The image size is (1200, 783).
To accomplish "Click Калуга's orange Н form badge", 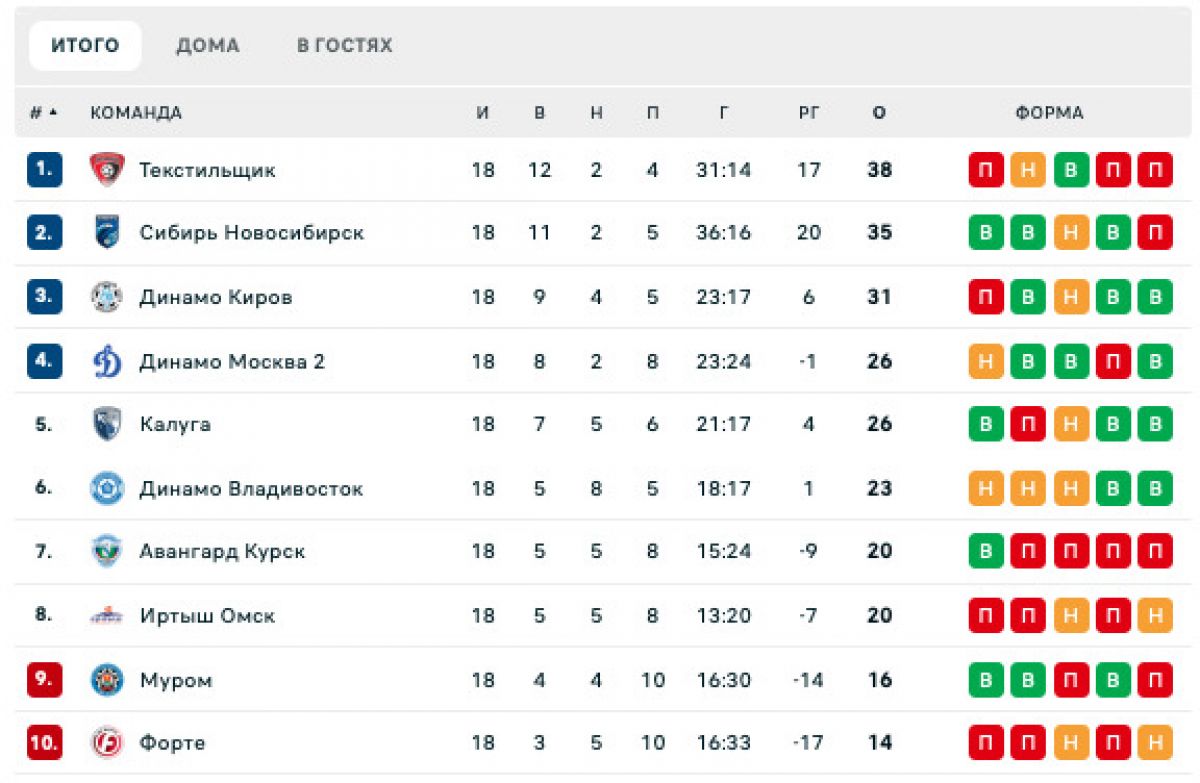I will click(x=1070, y=424).
